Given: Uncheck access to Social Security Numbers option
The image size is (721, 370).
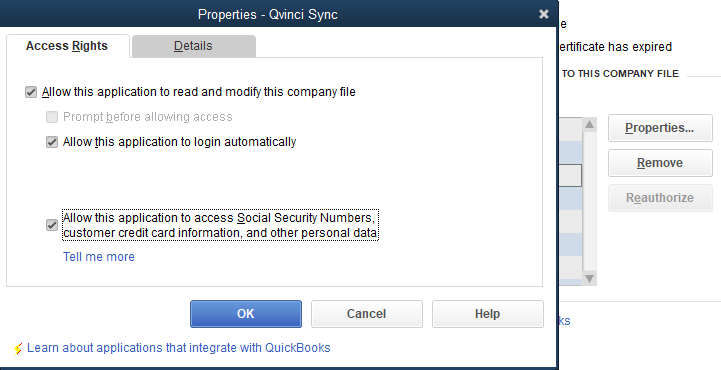Looking at the screenshot, I should [x=52, y=225].
